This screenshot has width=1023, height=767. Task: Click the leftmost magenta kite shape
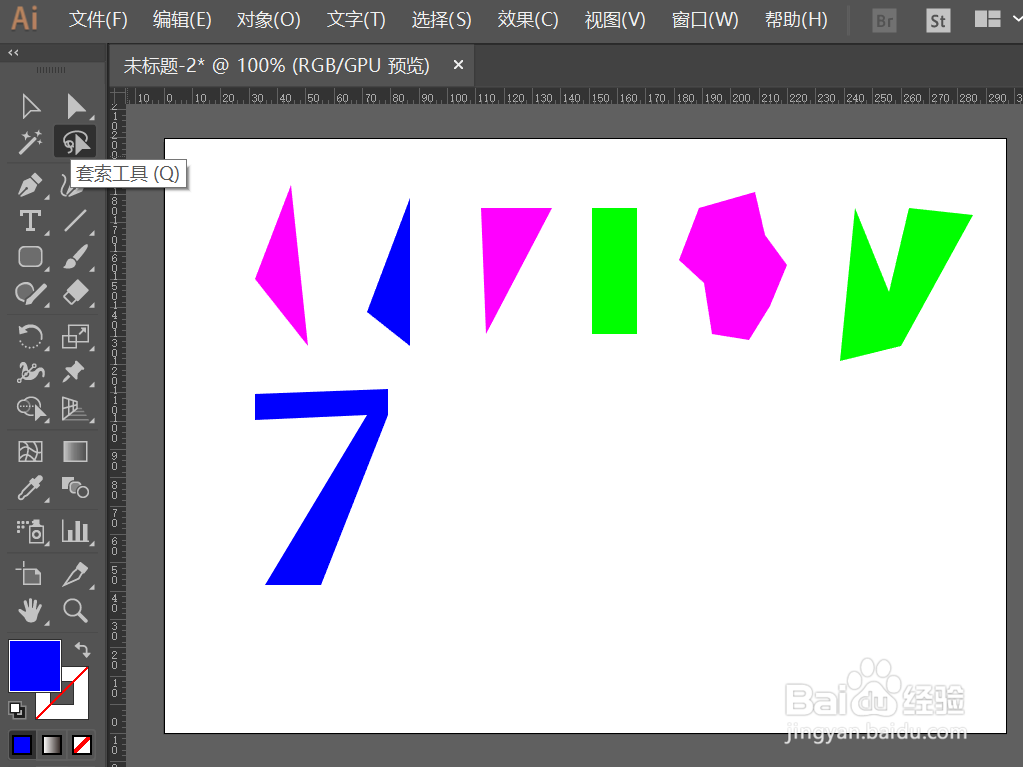(x=284, y=274)
